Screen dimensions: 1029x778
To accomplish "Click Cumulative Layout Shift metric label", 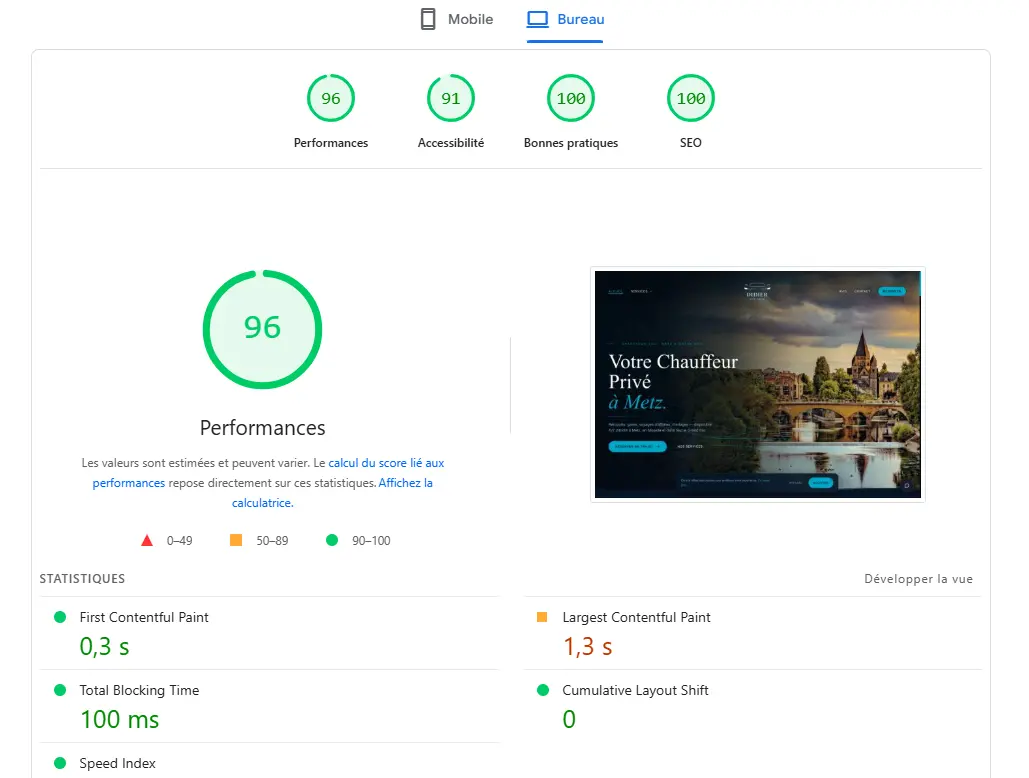I will (635, 690).
